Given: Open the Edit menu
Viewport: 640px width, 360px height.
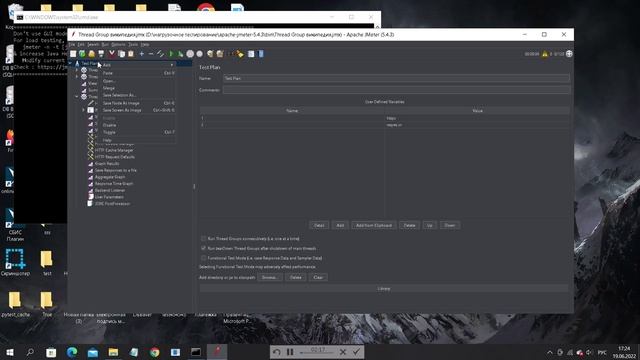Looking at the screenshot, I should 81,44.
